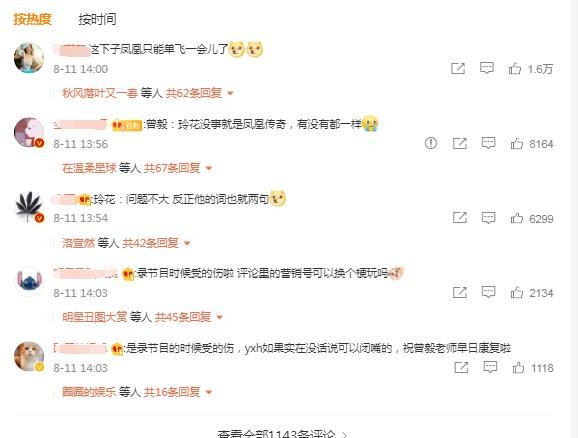Report the comment posted at 8-11 13:56

point(431,143)
